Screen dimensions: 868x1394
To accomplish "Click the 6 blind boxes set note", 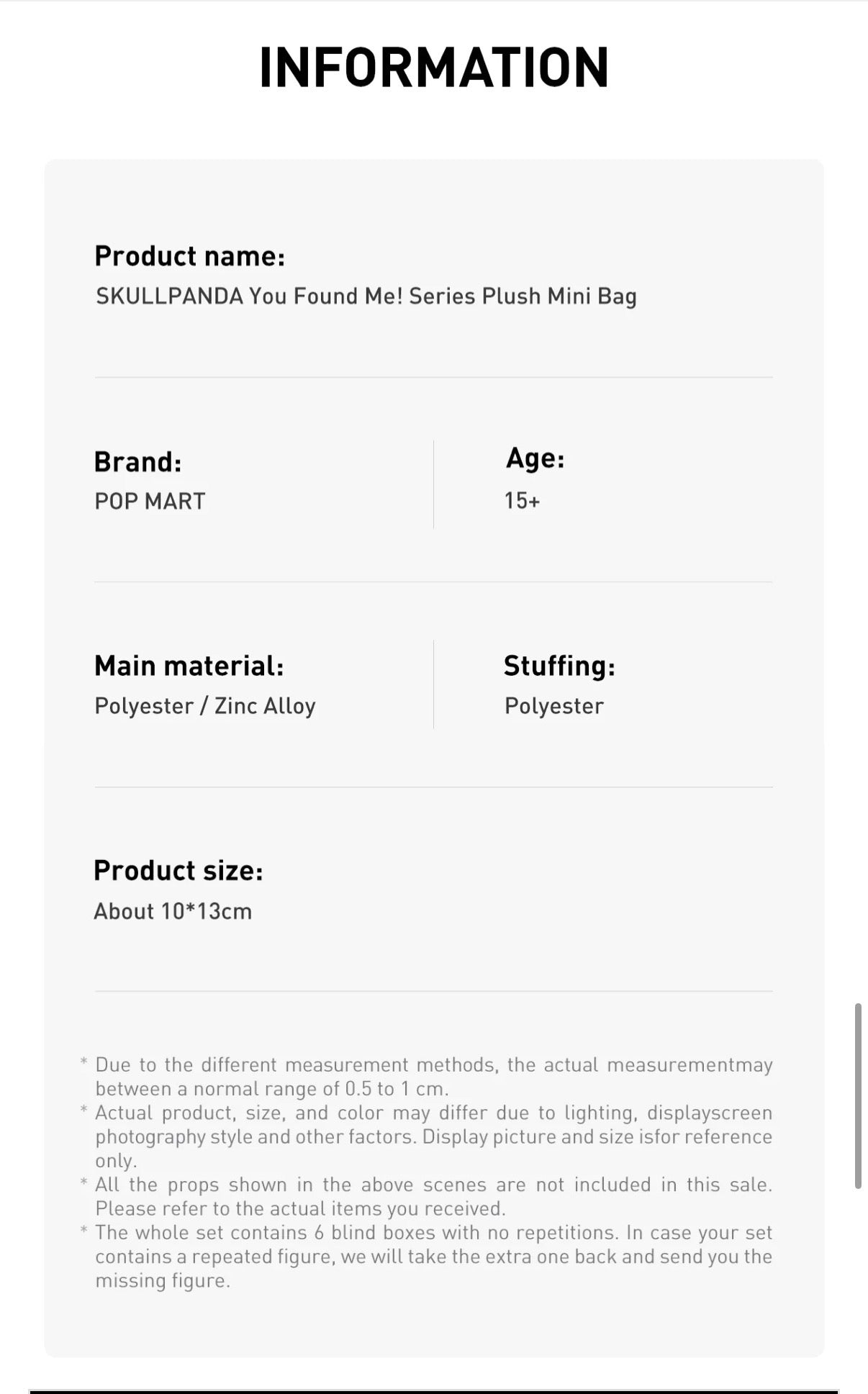I will [x=433, y=1256].
